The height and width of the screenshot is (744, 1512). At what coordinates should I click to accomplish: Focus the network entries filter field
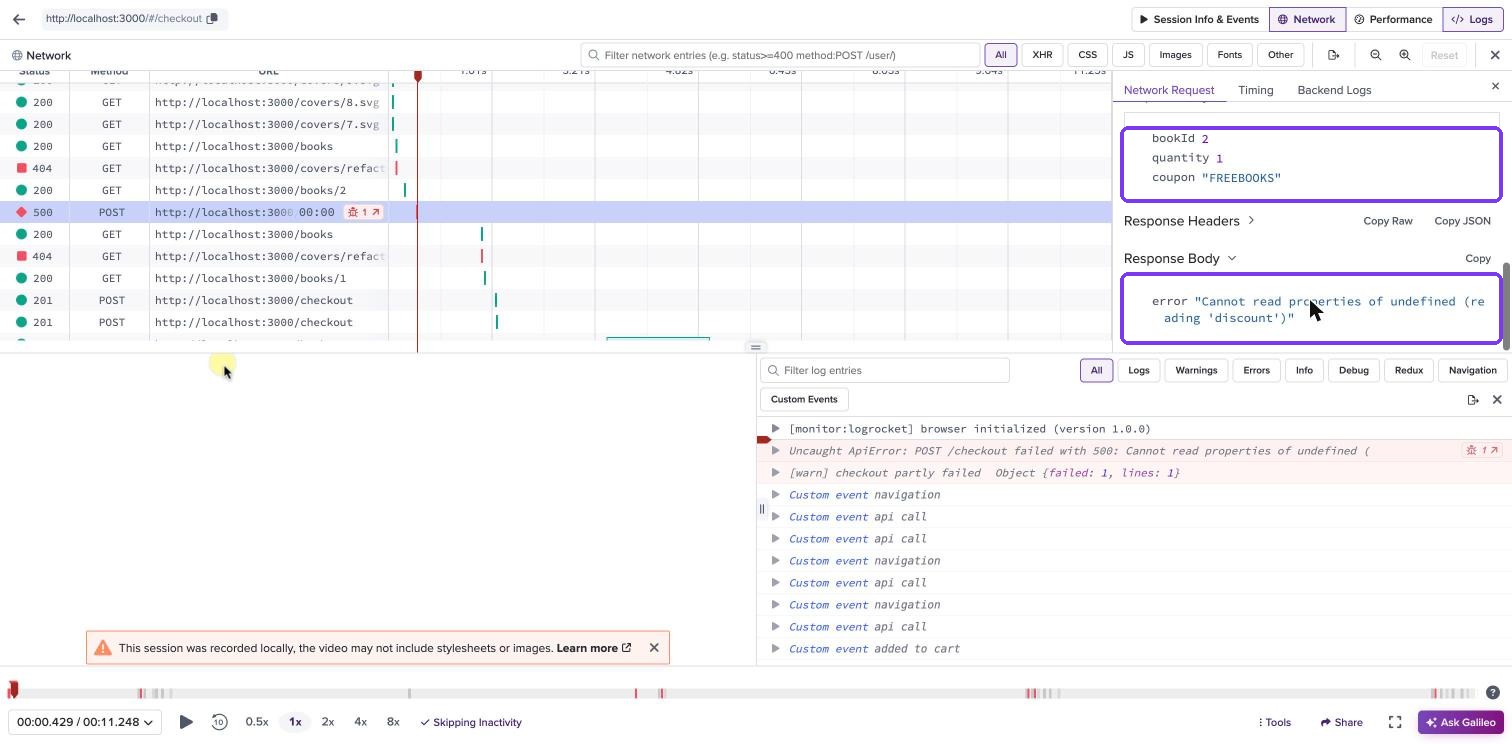(781, 55)
